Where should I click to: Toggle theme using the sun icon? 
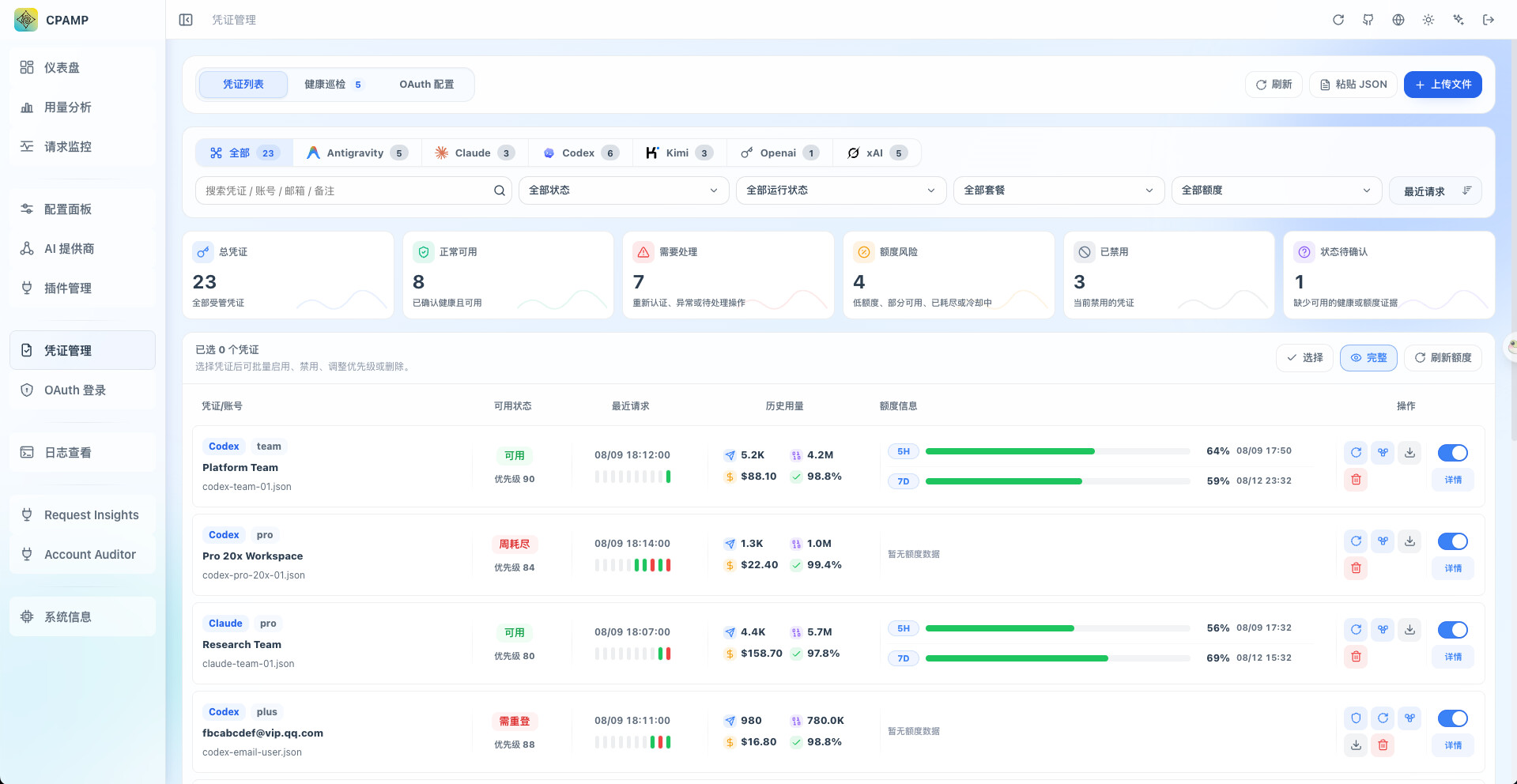coord(1428,20)
